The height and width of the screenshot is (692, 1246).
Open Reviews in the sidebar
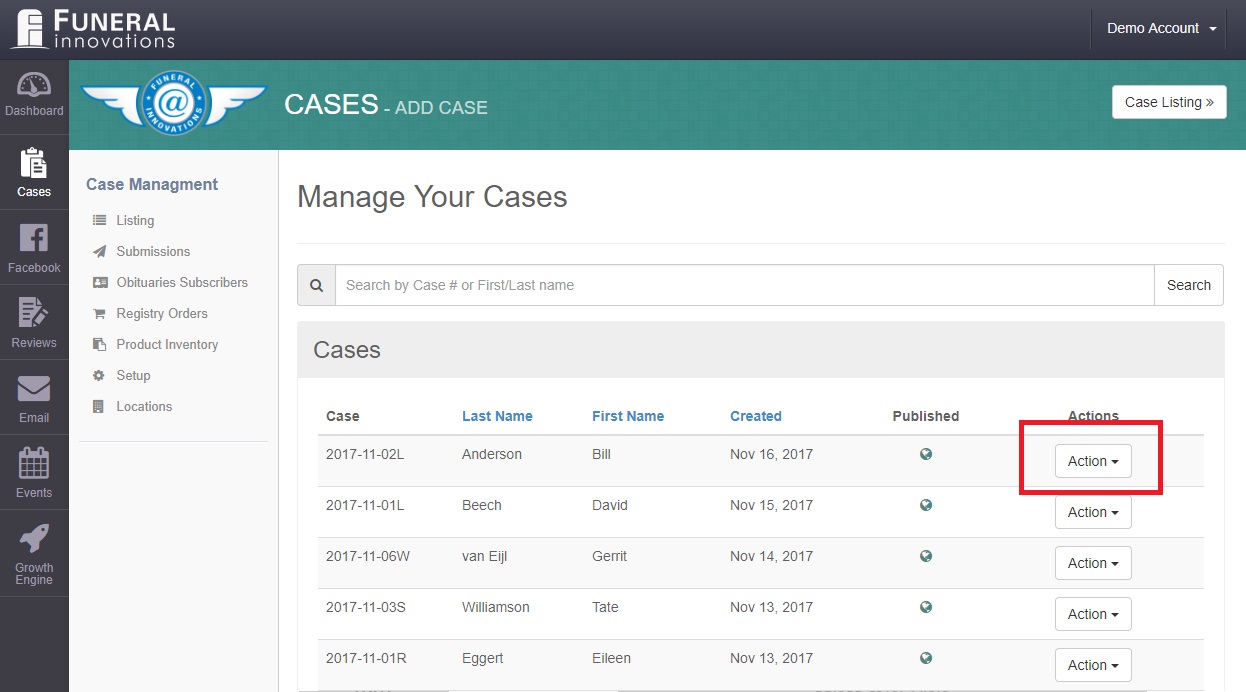[34, 315]
